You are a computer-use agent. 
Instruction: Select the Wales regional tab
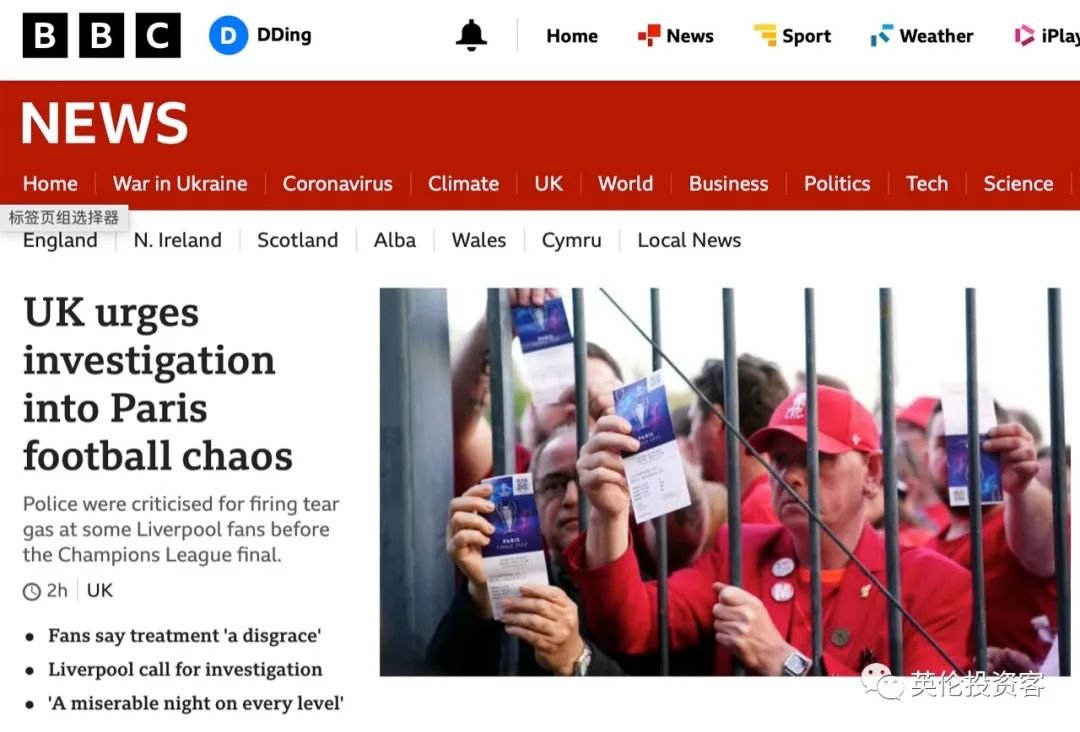click(x=479, y=240)
